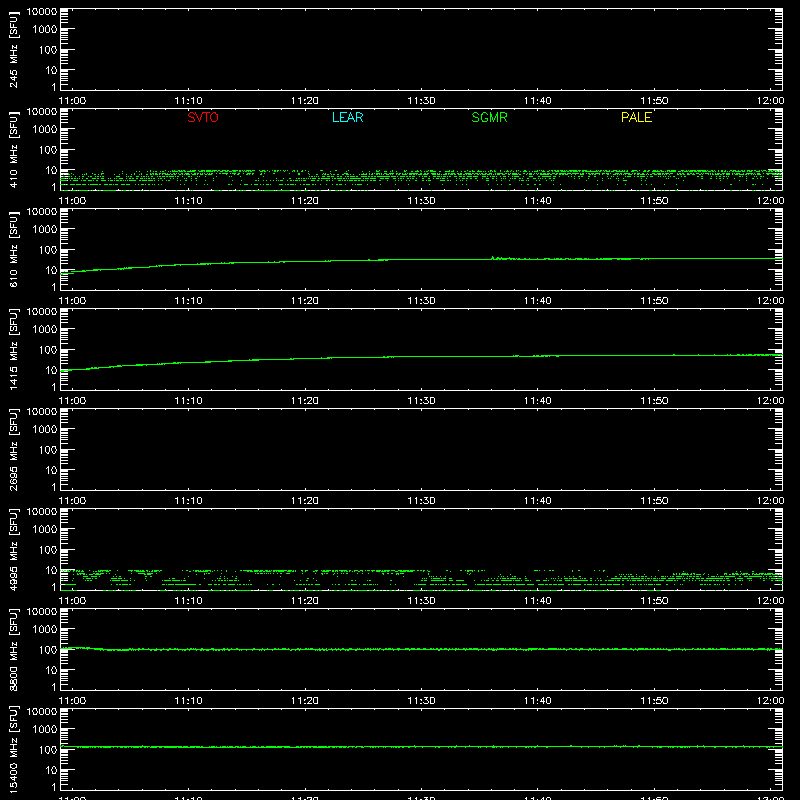Click the 10 tick of the 15400 MHz panel
Screen dimensions: 800x800
click(x=52, y=770)
